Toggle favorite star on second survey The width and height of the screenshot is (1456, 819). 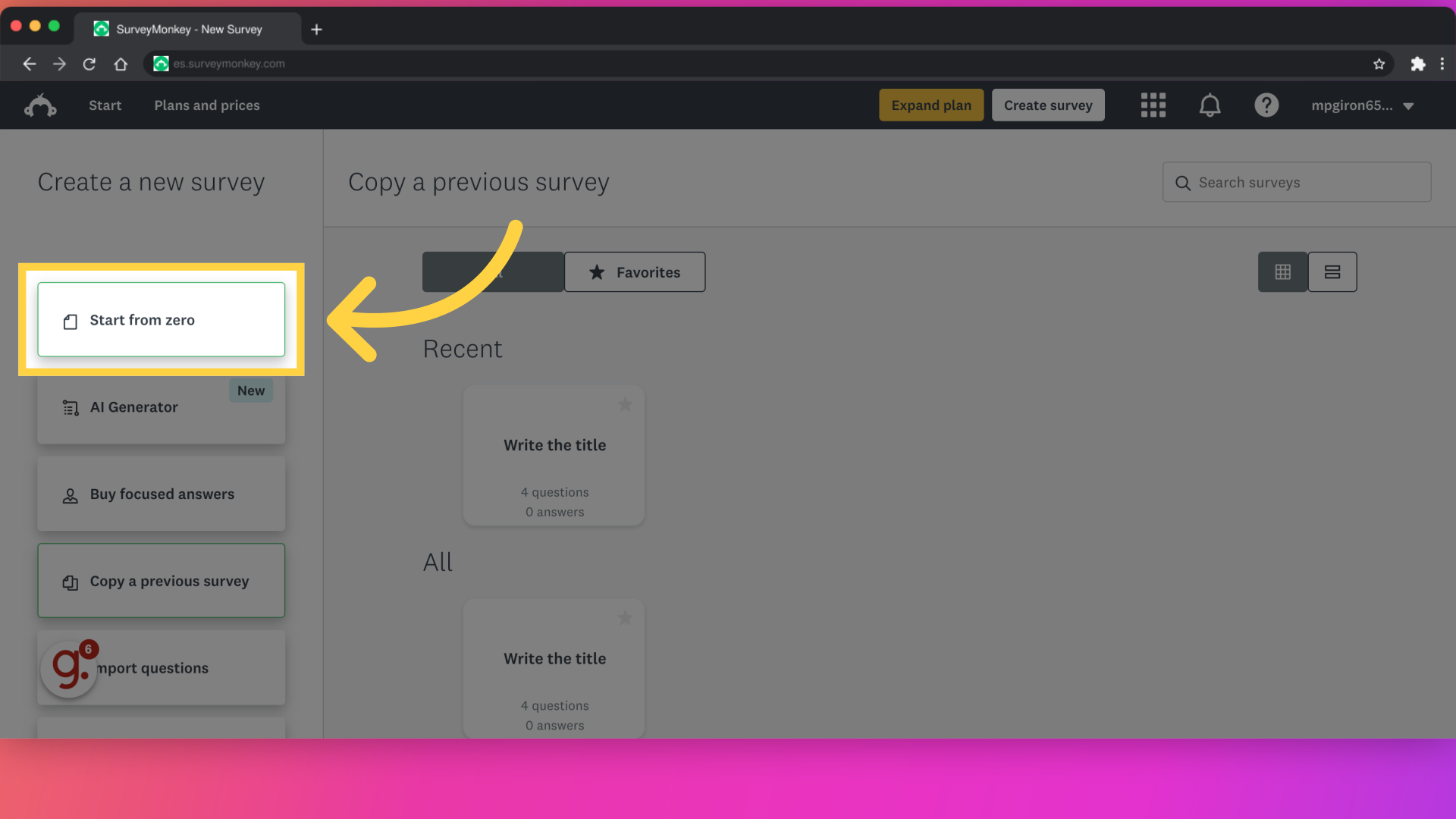[x=625, y=617]
